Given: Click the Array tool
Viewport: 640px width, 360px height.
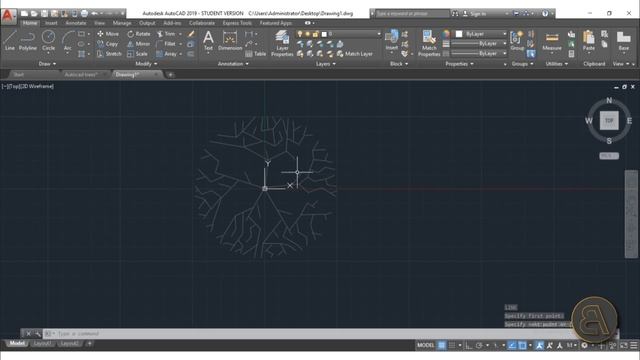Looking at the screenshot, I should click(x=167, y=53).
